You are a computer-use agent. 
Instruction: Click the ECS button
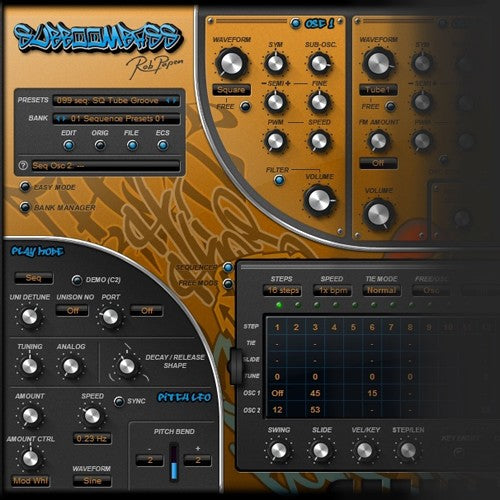163,145
